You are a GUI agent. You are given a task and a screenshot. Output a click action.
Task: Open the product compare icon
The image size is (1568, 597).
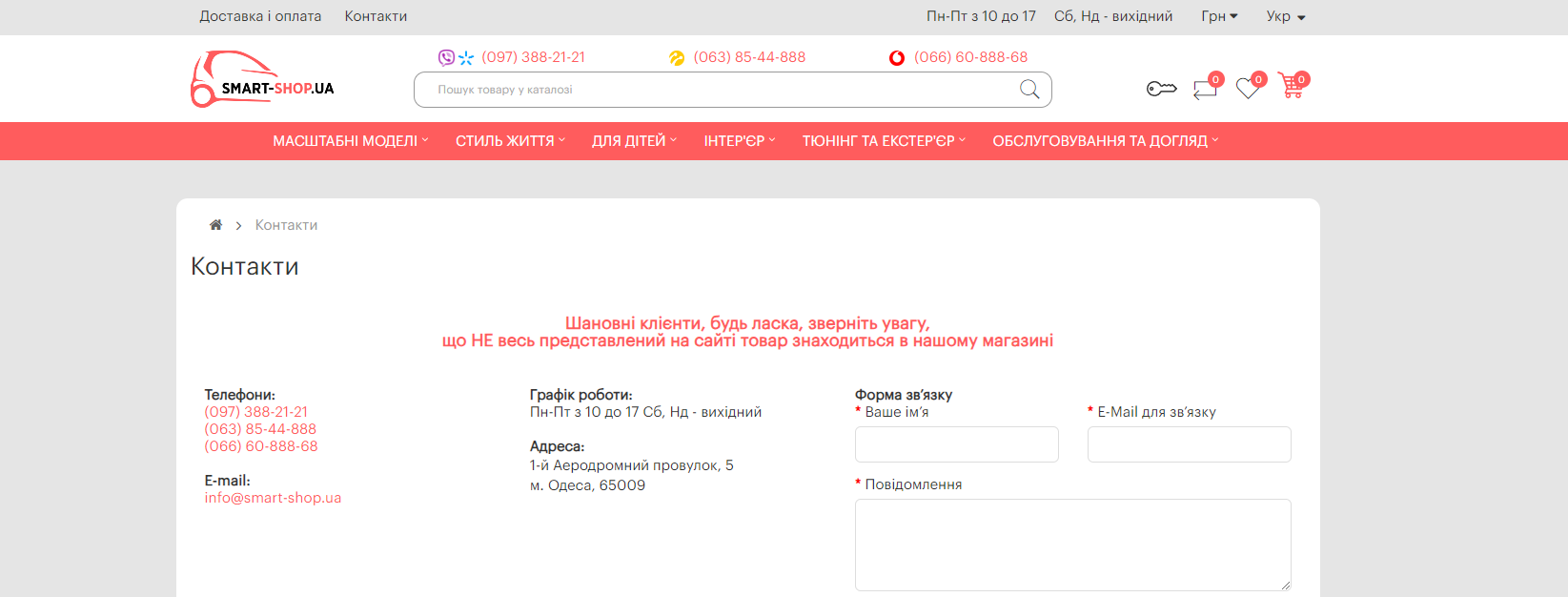(x=1205, y=89)
